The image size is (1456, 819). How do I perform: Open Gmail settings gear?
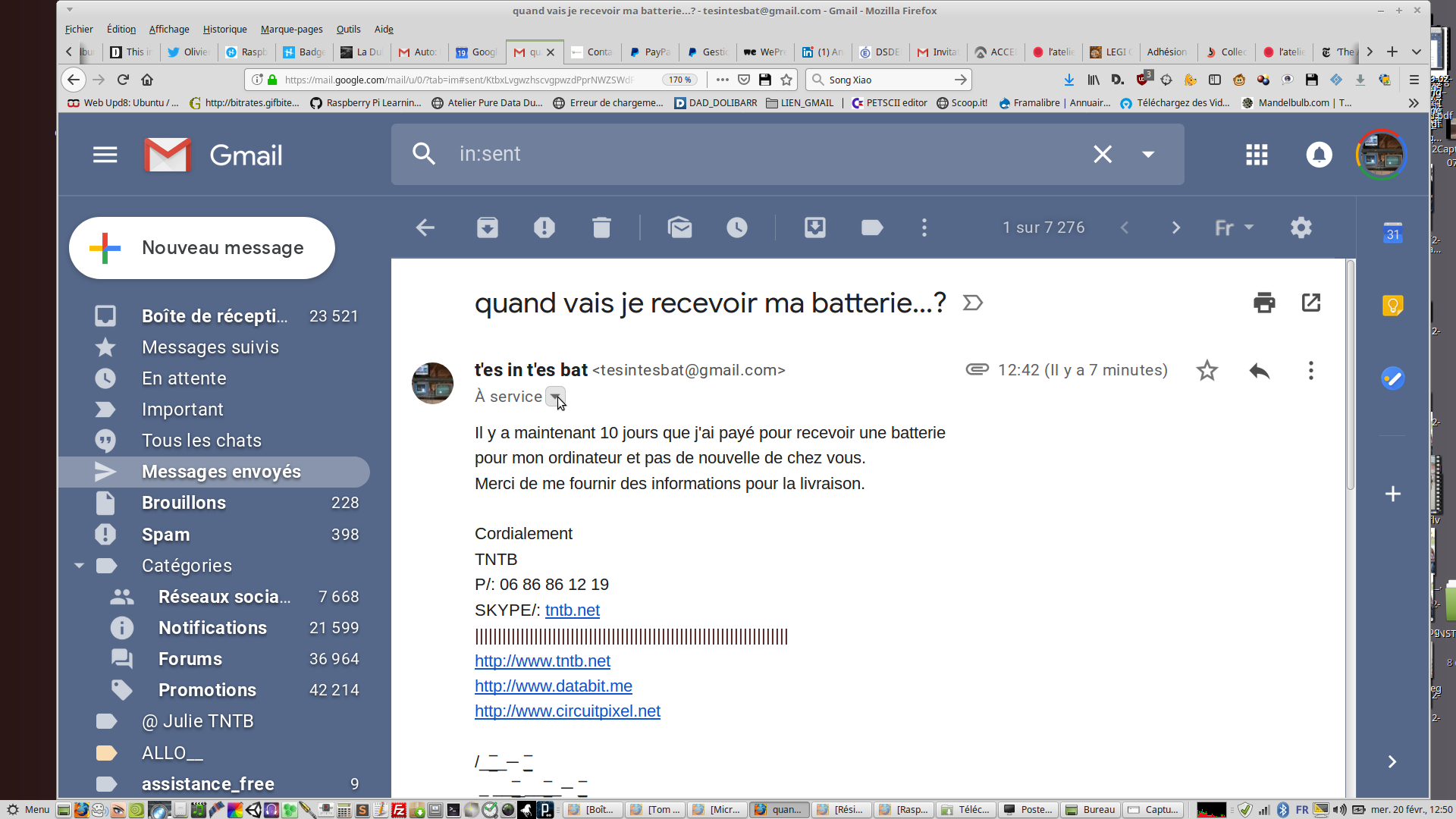[1301, 227]
